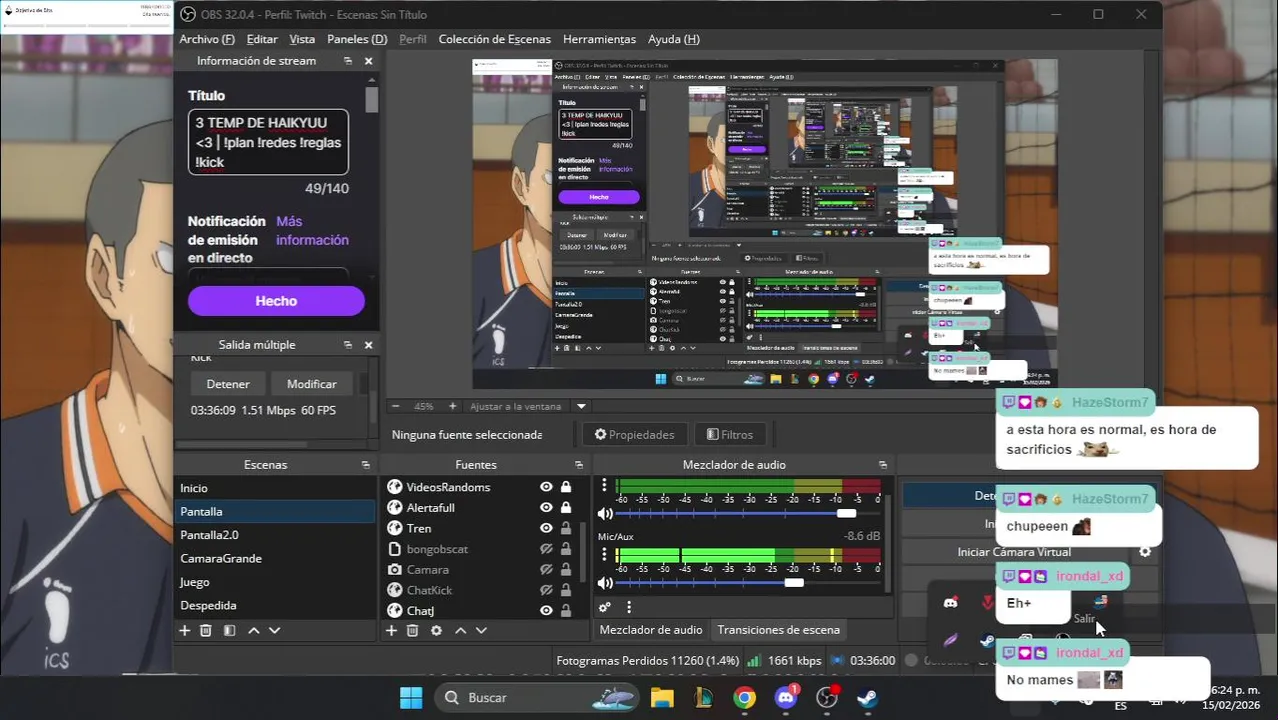Open the Más información link
The width and height of the screenshot is (1278, 720).
click(312, 231)
